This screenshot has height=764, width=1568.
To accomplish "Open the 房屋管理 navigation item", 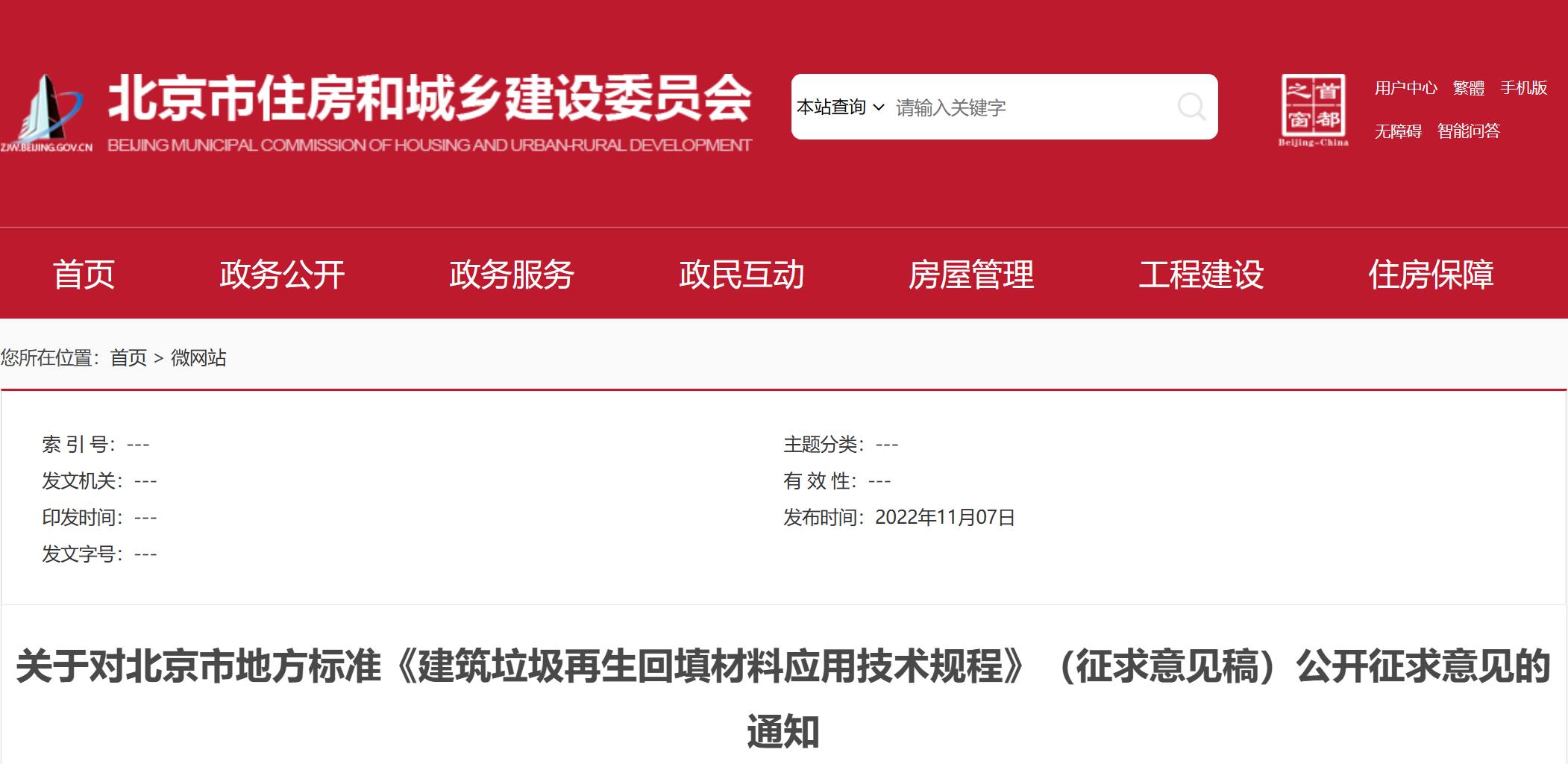I will point(971,275).
